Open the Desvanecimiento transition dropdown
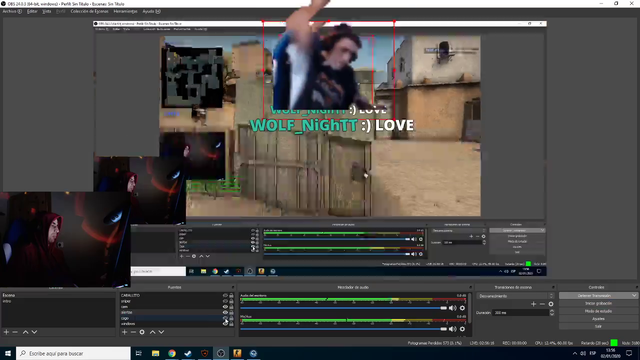The width and height of the screenshot is (640, 360). pyautogui.click(x=516, y=296)
